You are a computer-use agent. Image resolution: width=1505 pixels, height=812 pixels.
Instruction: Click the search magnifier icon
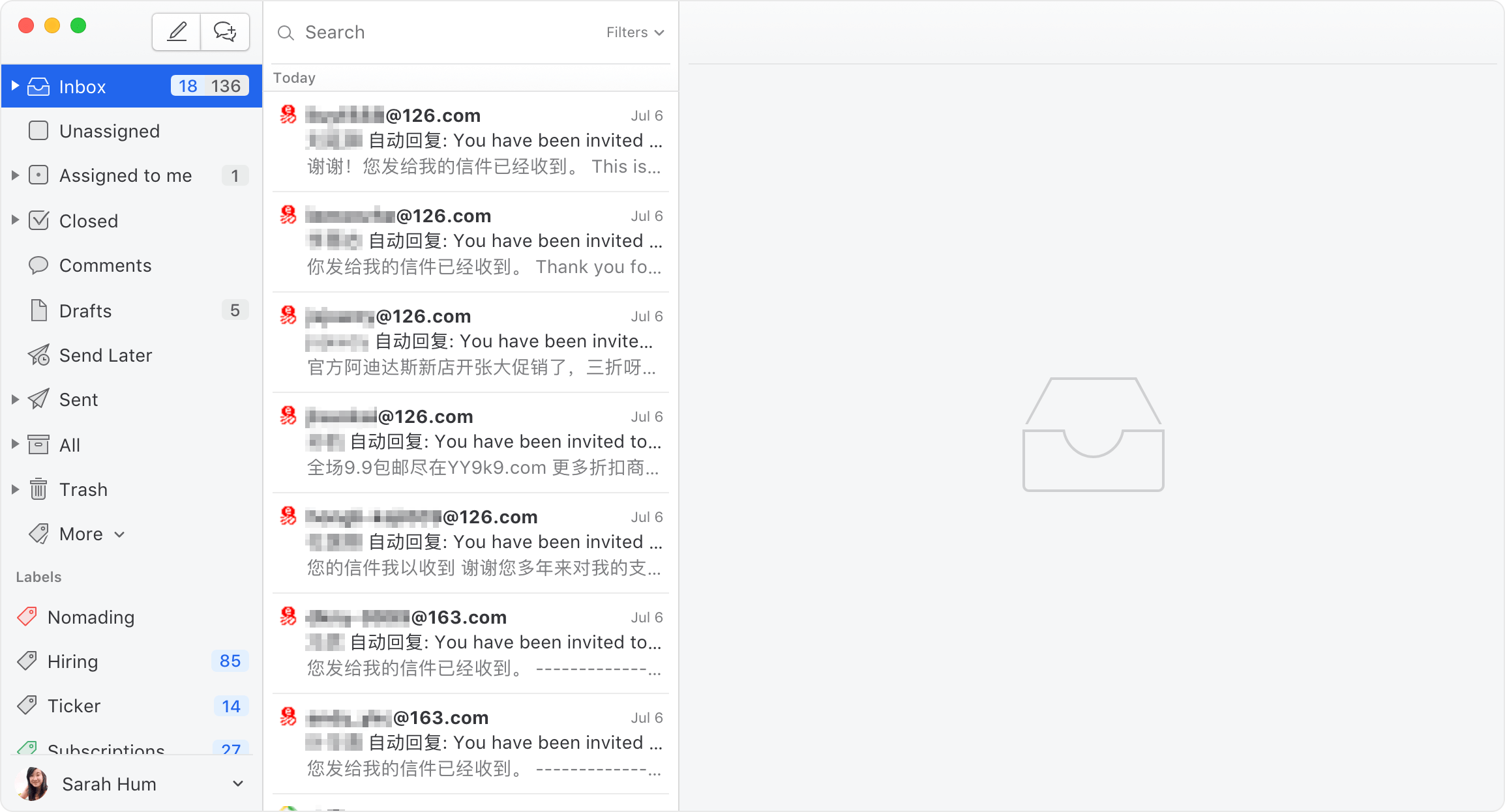click(x=286, y=33)
